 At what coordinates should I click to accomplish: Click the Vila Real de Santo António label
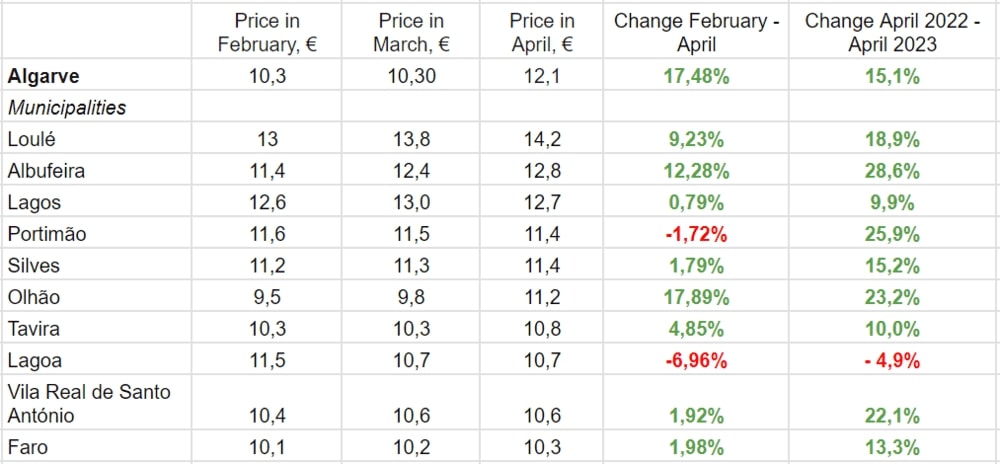(x=88, y=403)
